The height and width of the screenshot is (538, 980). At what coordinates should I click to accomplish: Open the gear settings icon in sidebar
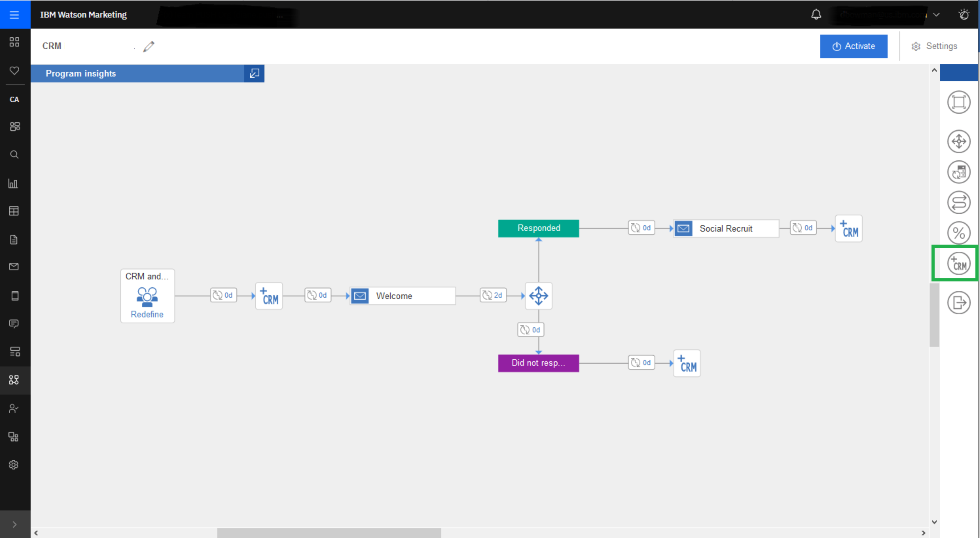14,465
